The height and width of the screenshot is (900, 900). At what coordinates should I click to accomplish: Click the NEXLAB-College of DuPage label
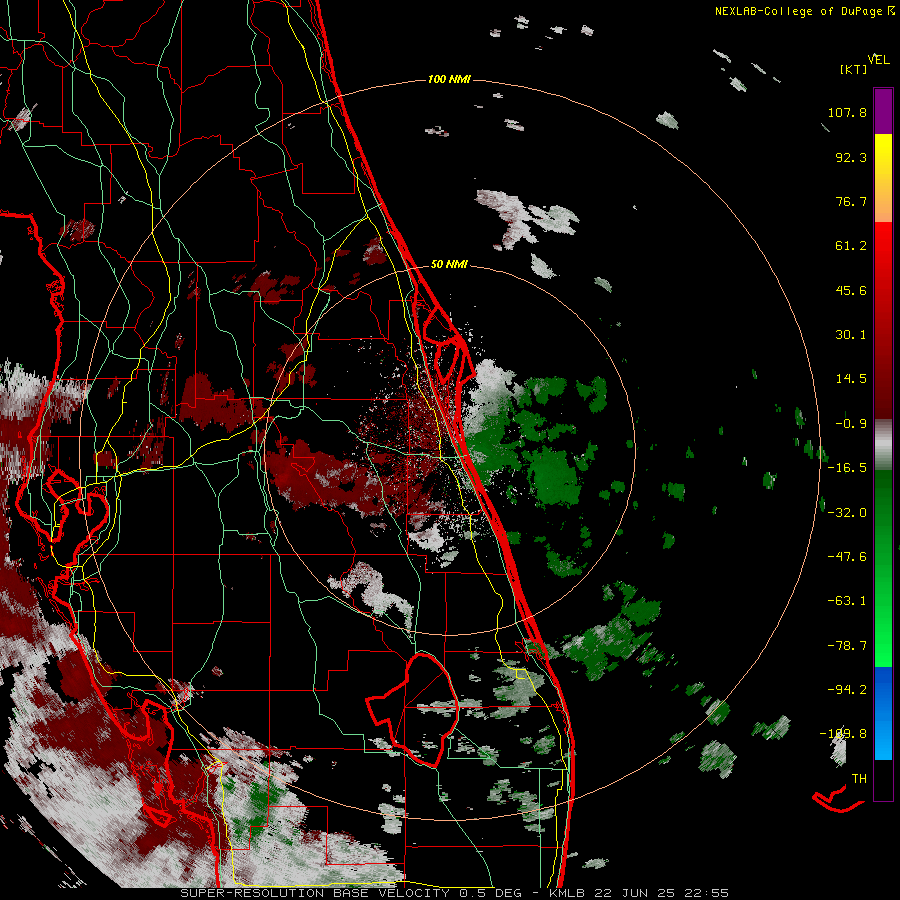799,11
